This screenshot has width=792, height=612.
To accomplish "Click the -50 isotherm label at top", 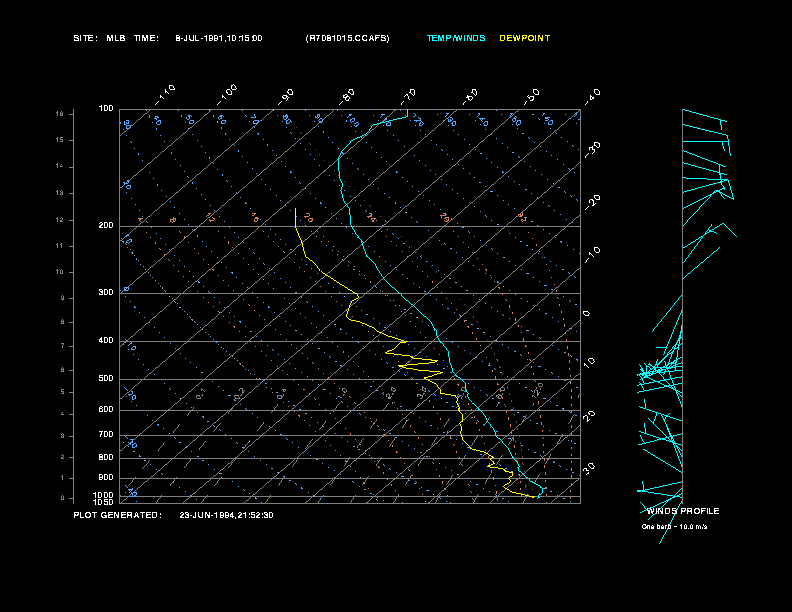I will coord(531,97).
